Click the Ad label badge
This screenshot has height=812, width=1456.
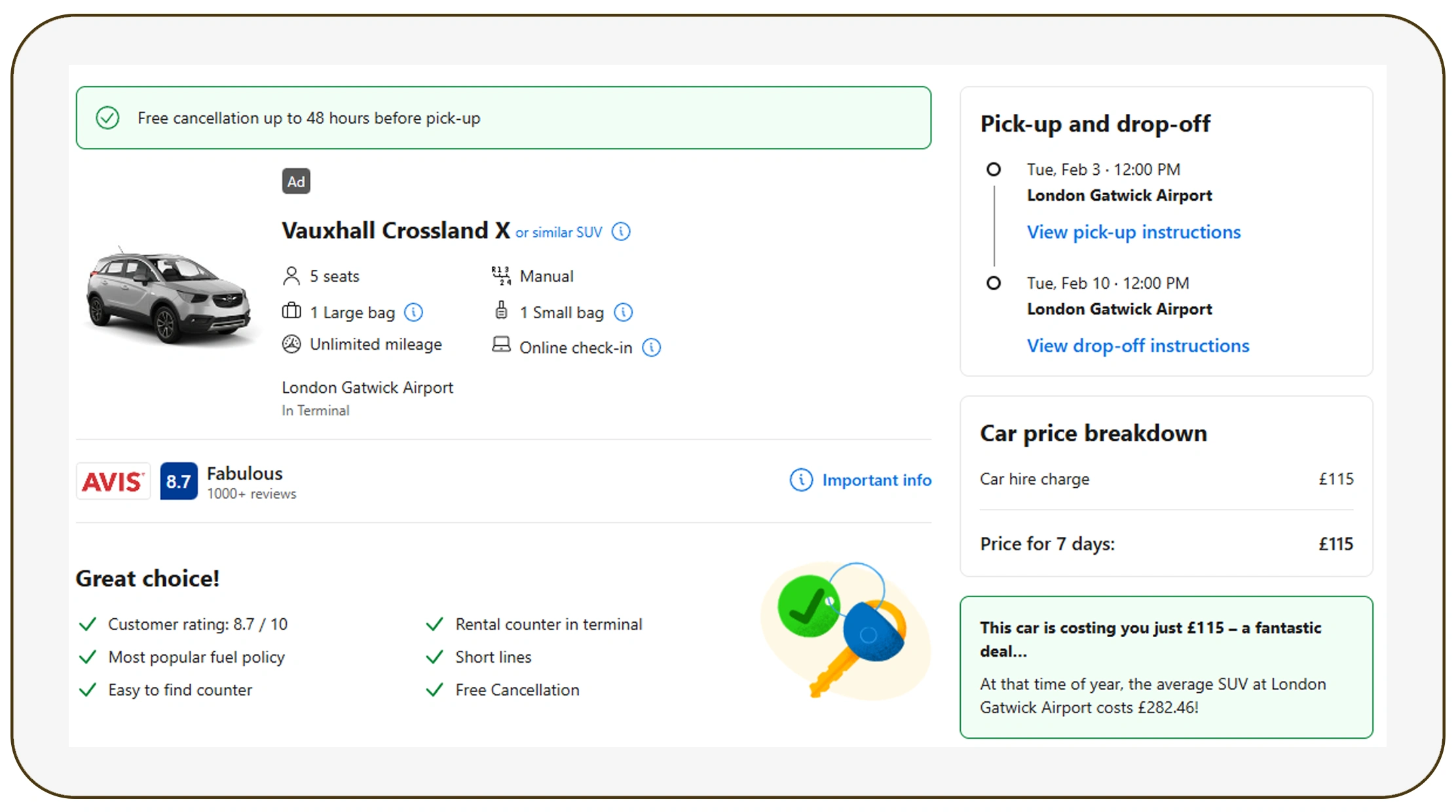(x=296, y=181)
